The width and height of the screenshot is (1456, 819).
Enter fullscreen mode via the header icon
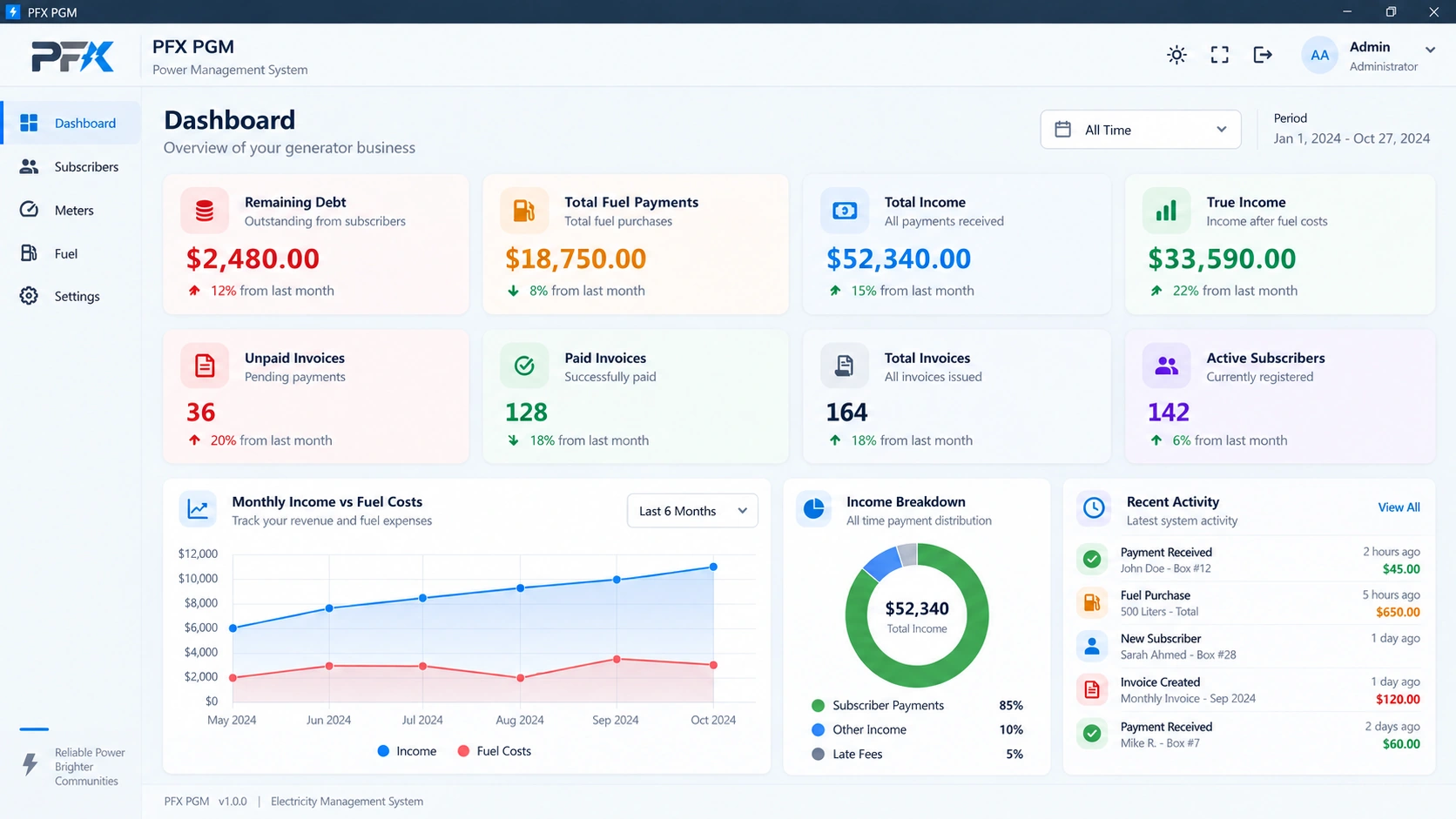pos(1220,55)
